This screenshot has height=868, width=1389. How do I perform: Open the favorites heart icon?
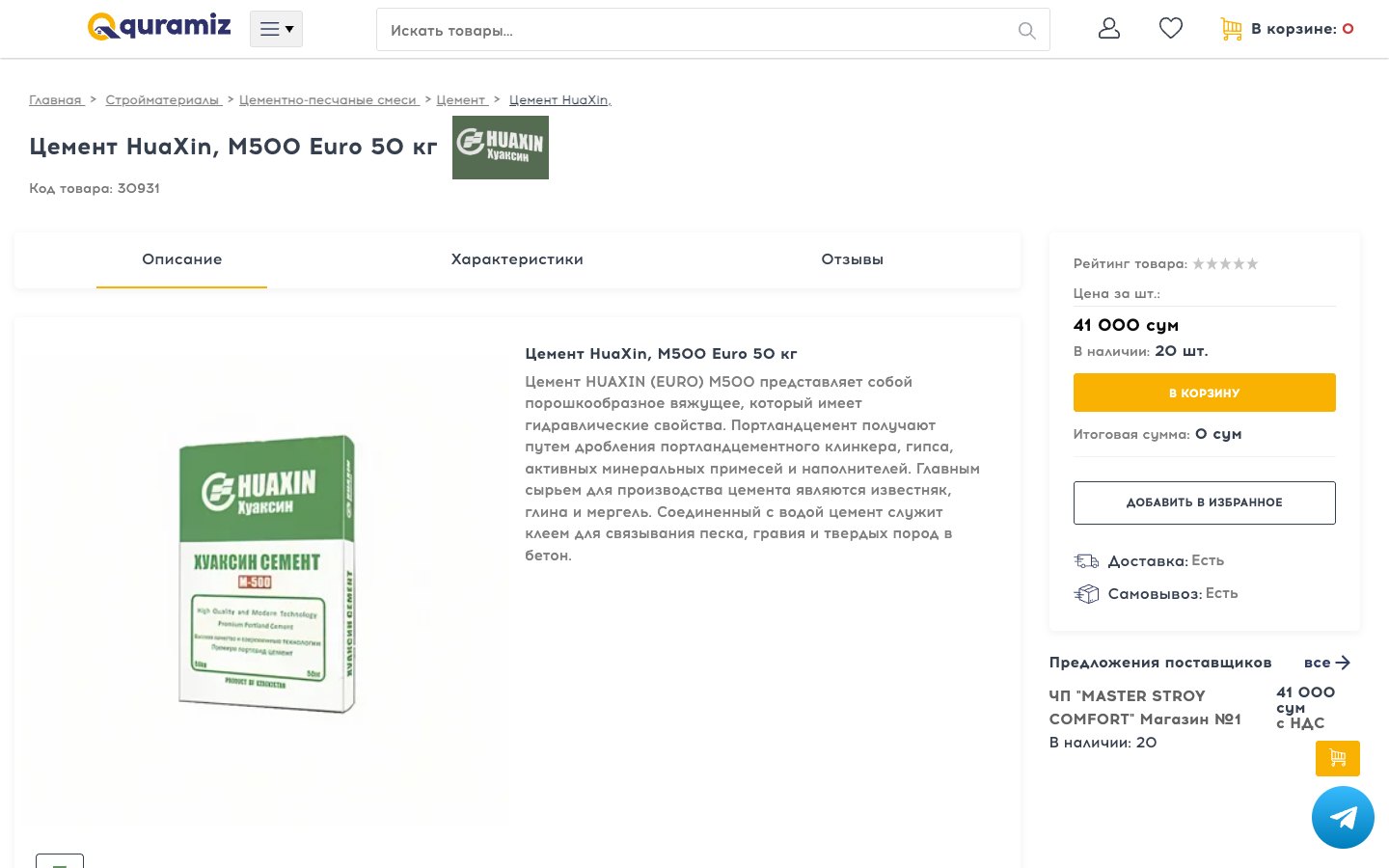pyautogui.click(x=1171, y=29)
